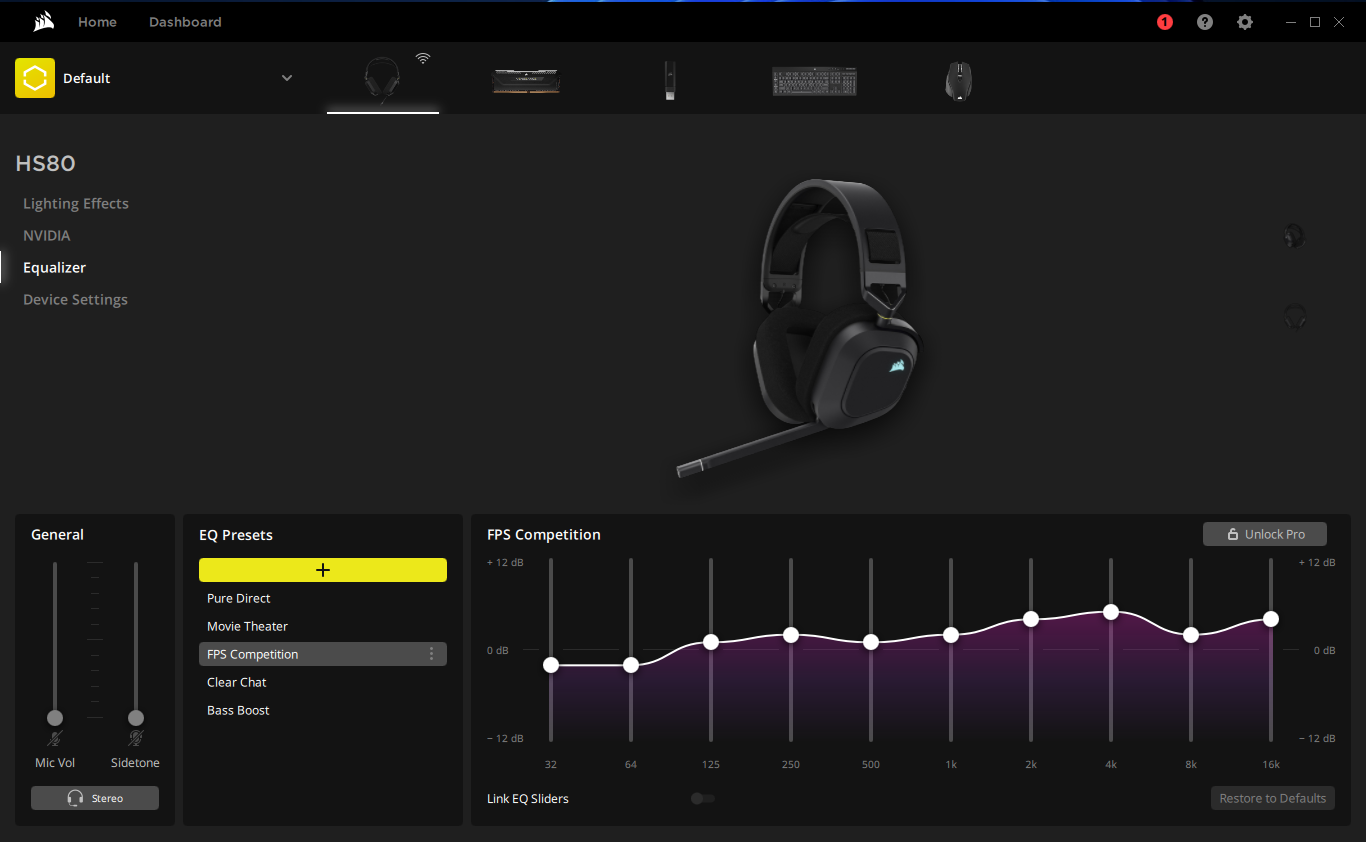1366x842 pixels.
Task: Select the USB wireless dongle device icon
Action: coord(669,80)
